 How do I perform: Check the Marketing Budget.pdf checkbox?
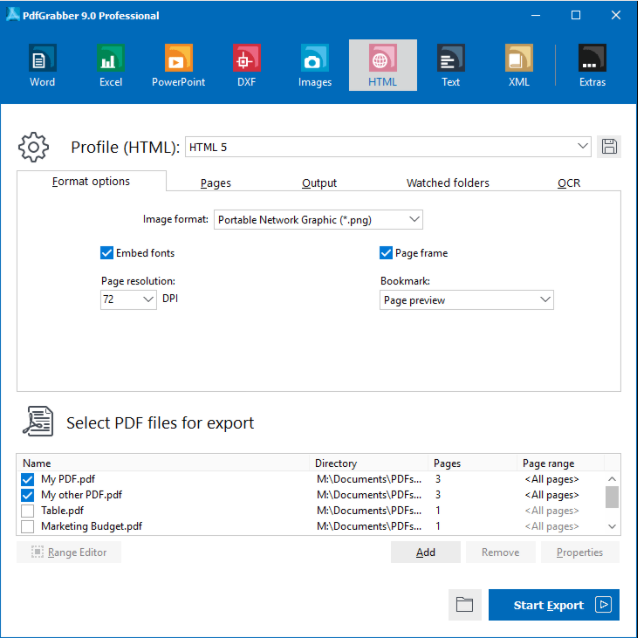[27, 527]
